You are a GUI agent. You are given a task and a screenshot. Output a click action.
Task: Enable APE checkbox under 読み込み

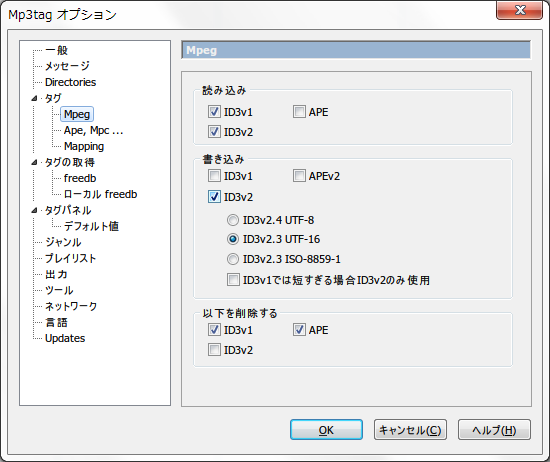coord(299,112)
